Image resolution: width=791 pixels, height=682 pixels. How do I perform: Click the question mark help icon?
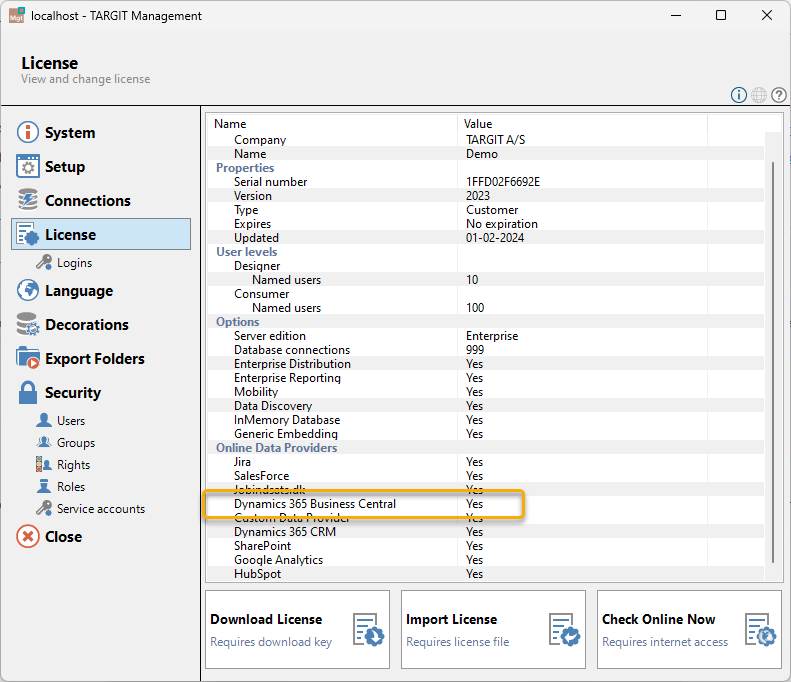779,95
